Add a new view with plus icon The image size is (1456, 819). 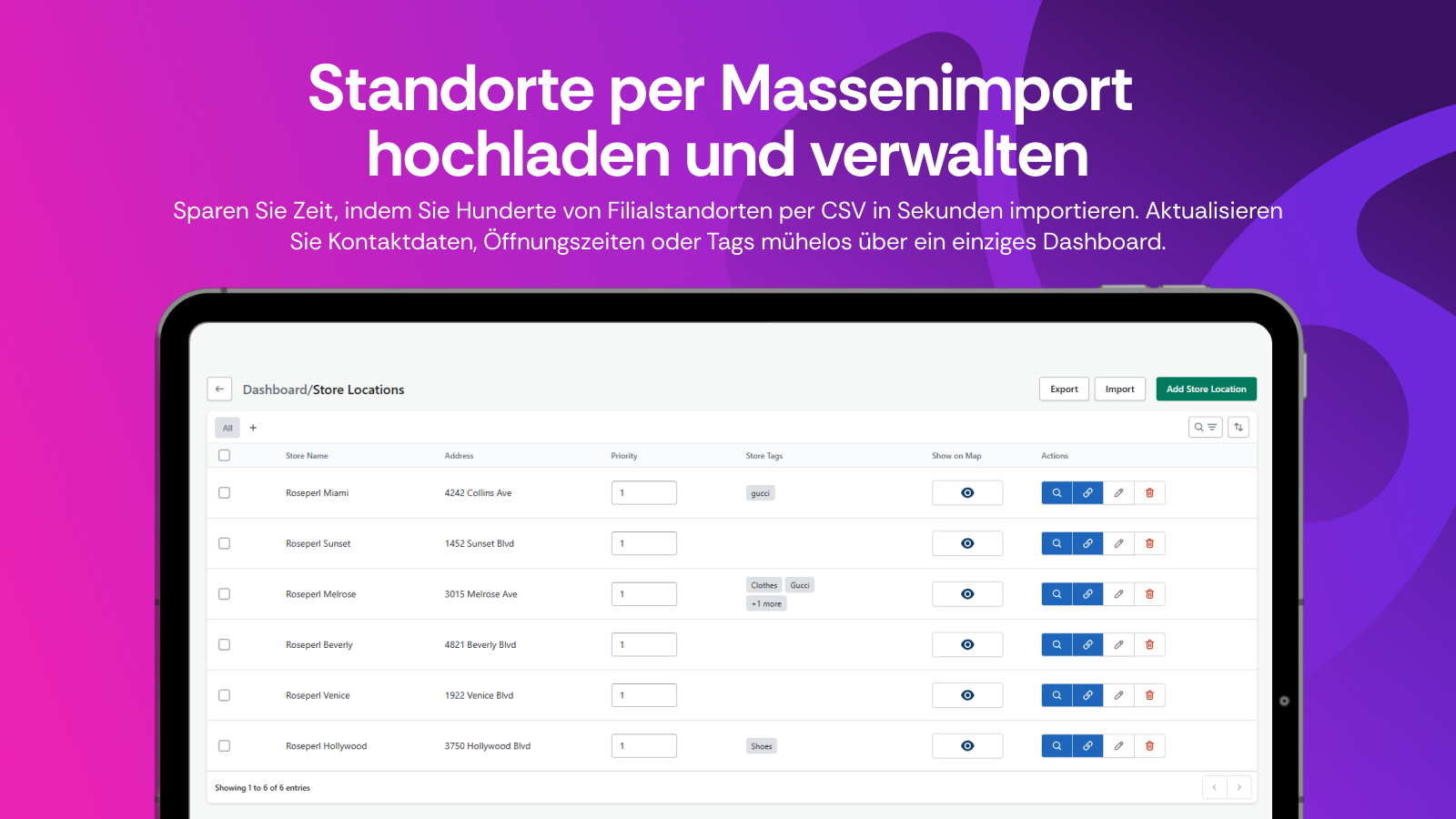click(x=253, y=428)
